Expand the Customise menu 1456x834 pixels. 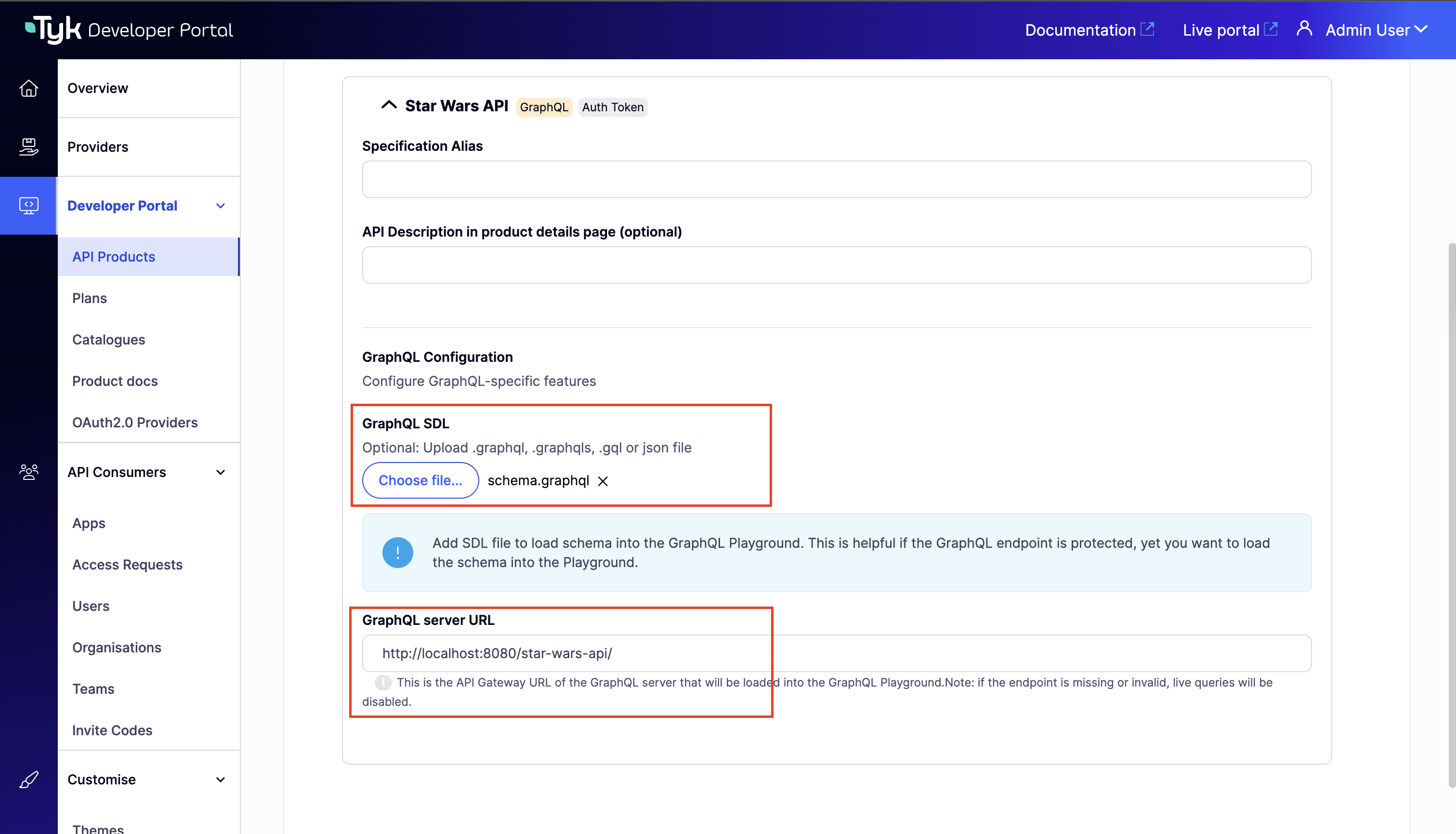click(x=221, y=779)
